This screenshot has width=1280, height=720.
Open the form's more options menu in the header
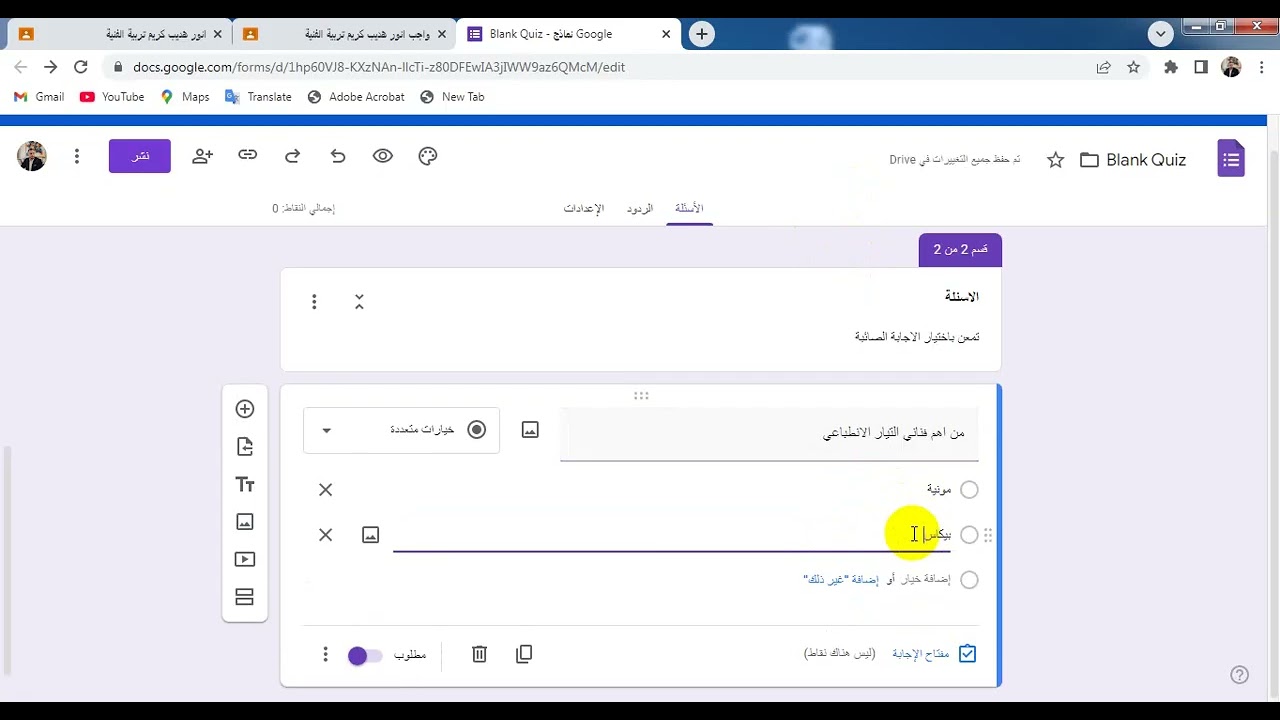[x=77, y=156]
